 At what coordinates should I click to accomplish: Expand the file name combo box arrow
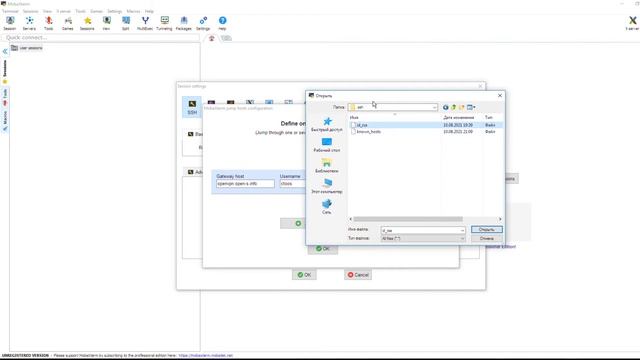point(462,231)
